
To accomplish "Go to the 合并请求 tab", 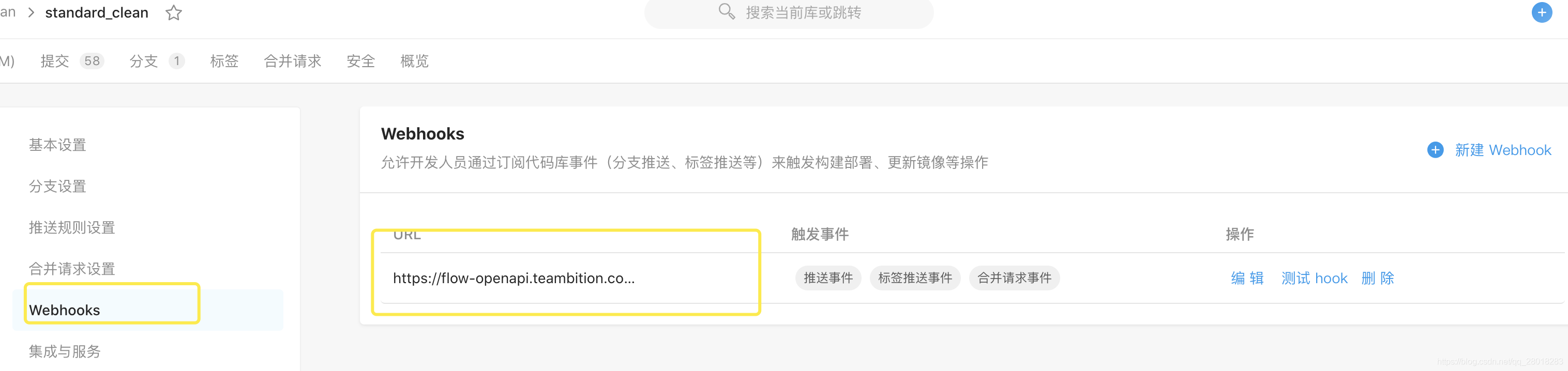I will pos(292,61).
